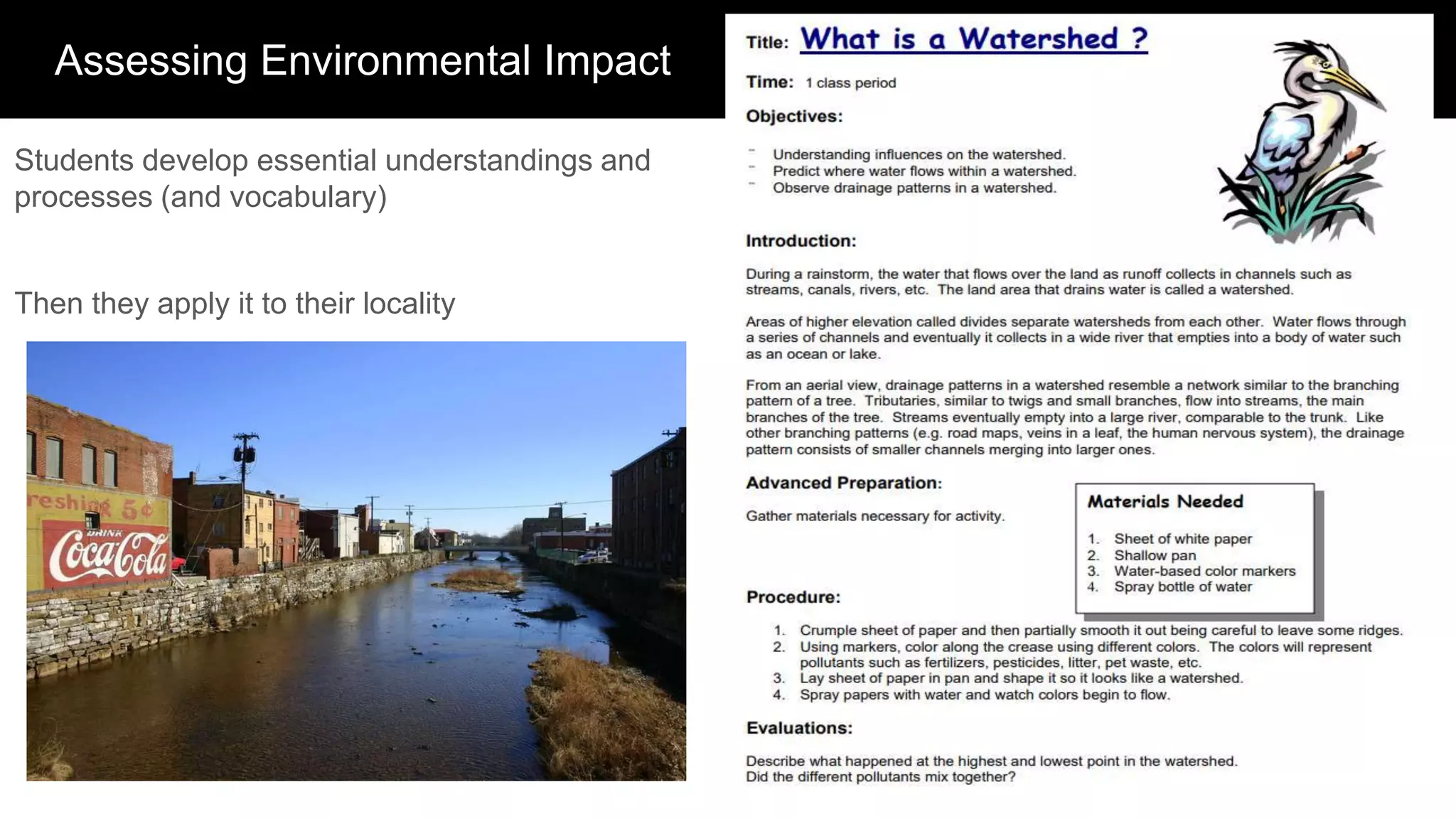Select the 'Advanced Preparation:' heading
1456x819 pixels.
[844, 483]
